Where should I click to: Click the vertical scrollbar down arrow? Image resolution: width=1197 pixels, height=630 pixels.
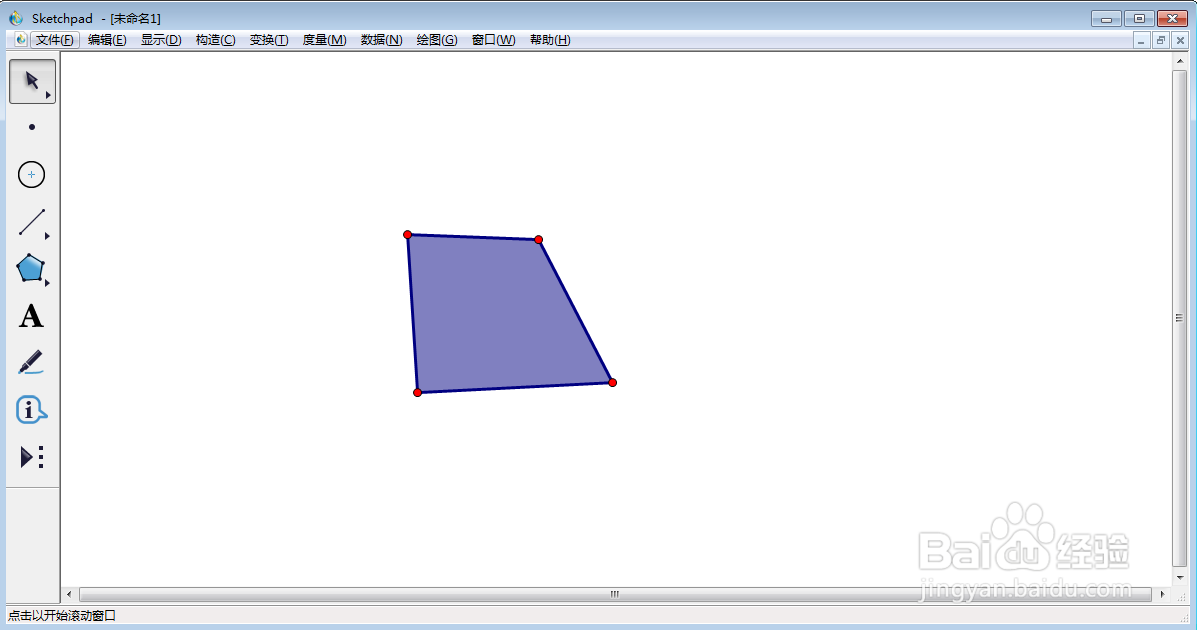pyautogui.click(x=1180, y=578)
